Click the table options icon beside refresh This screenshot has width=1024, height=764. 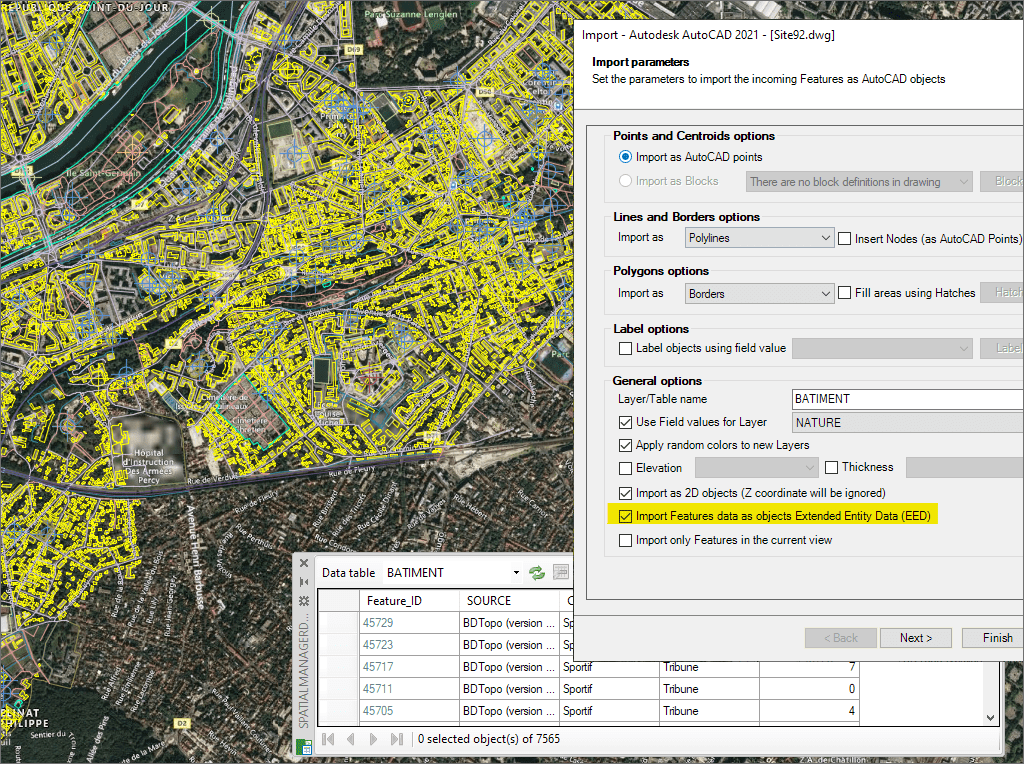point(560,573)
